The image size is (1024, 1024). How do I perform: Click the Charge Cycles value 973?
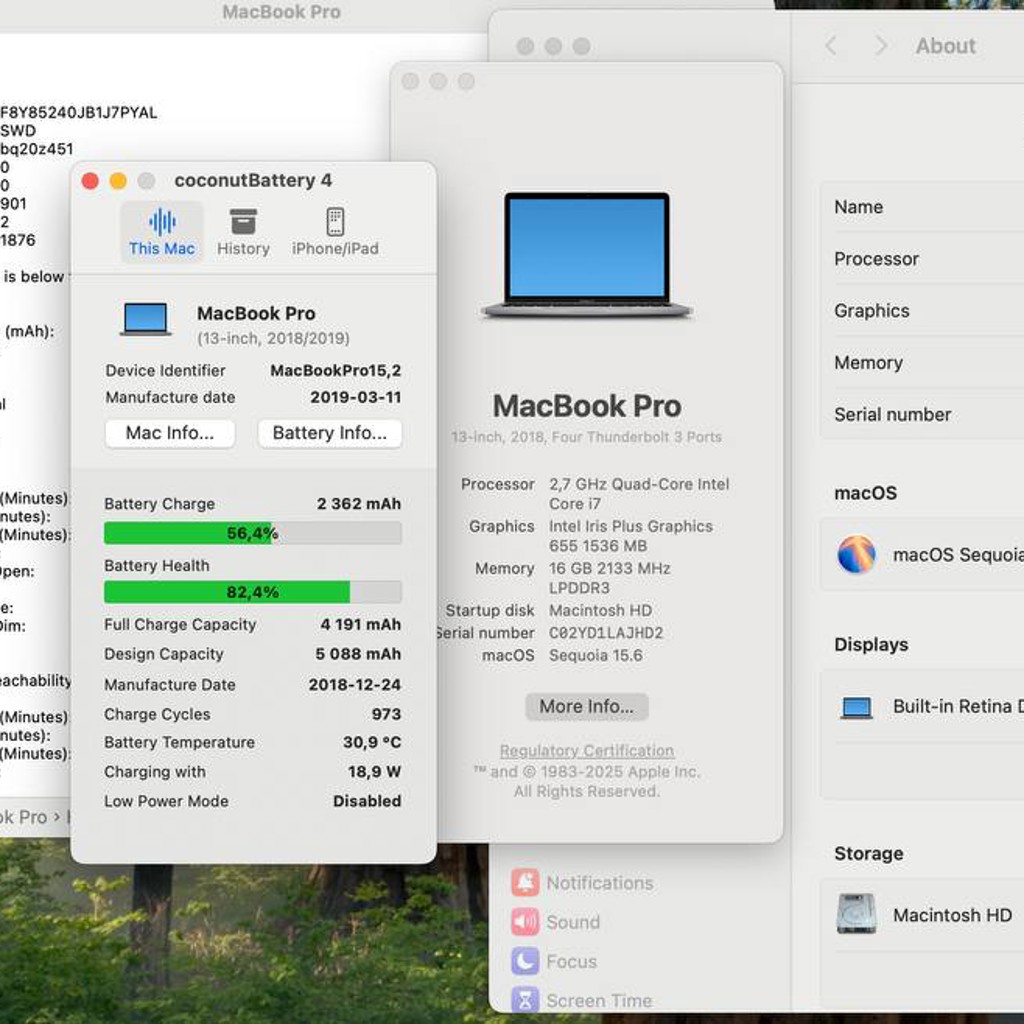[x=386, y=714]
